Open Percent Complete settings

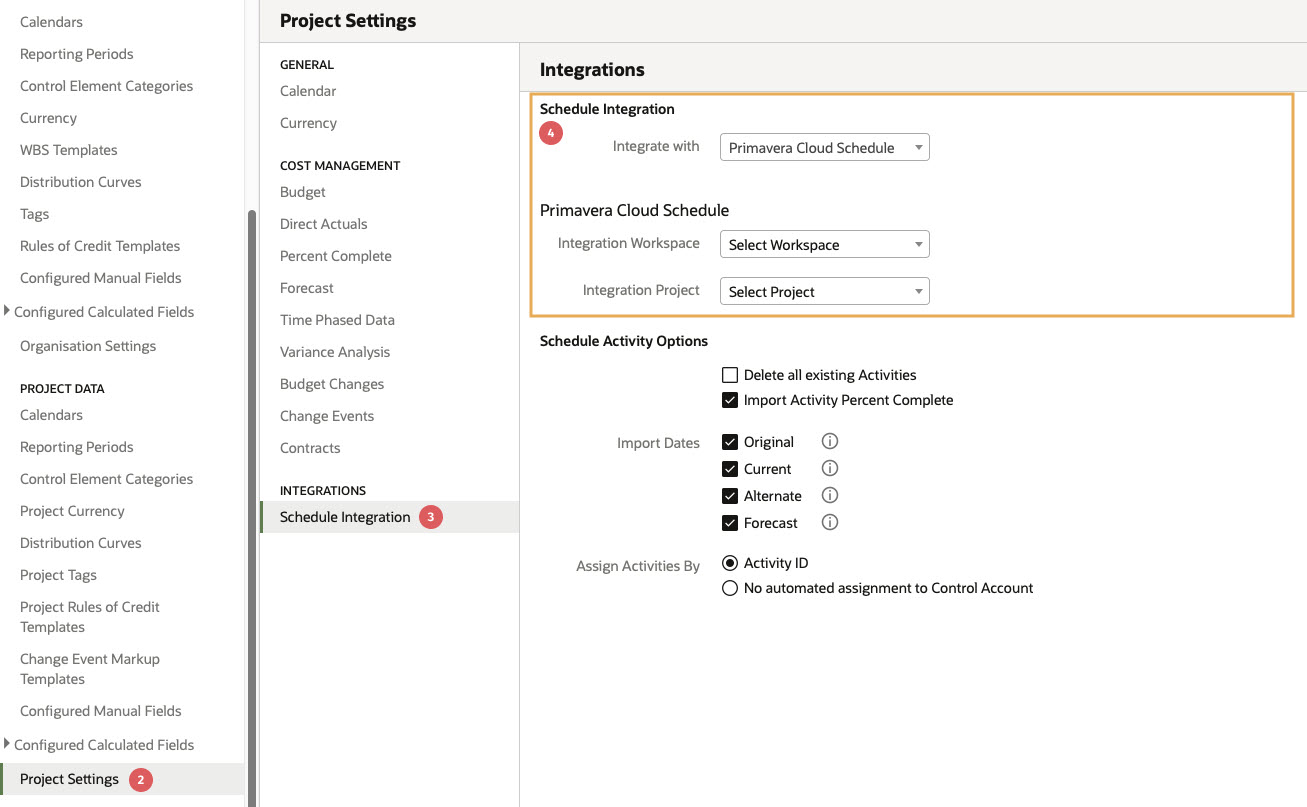(336, 256)
